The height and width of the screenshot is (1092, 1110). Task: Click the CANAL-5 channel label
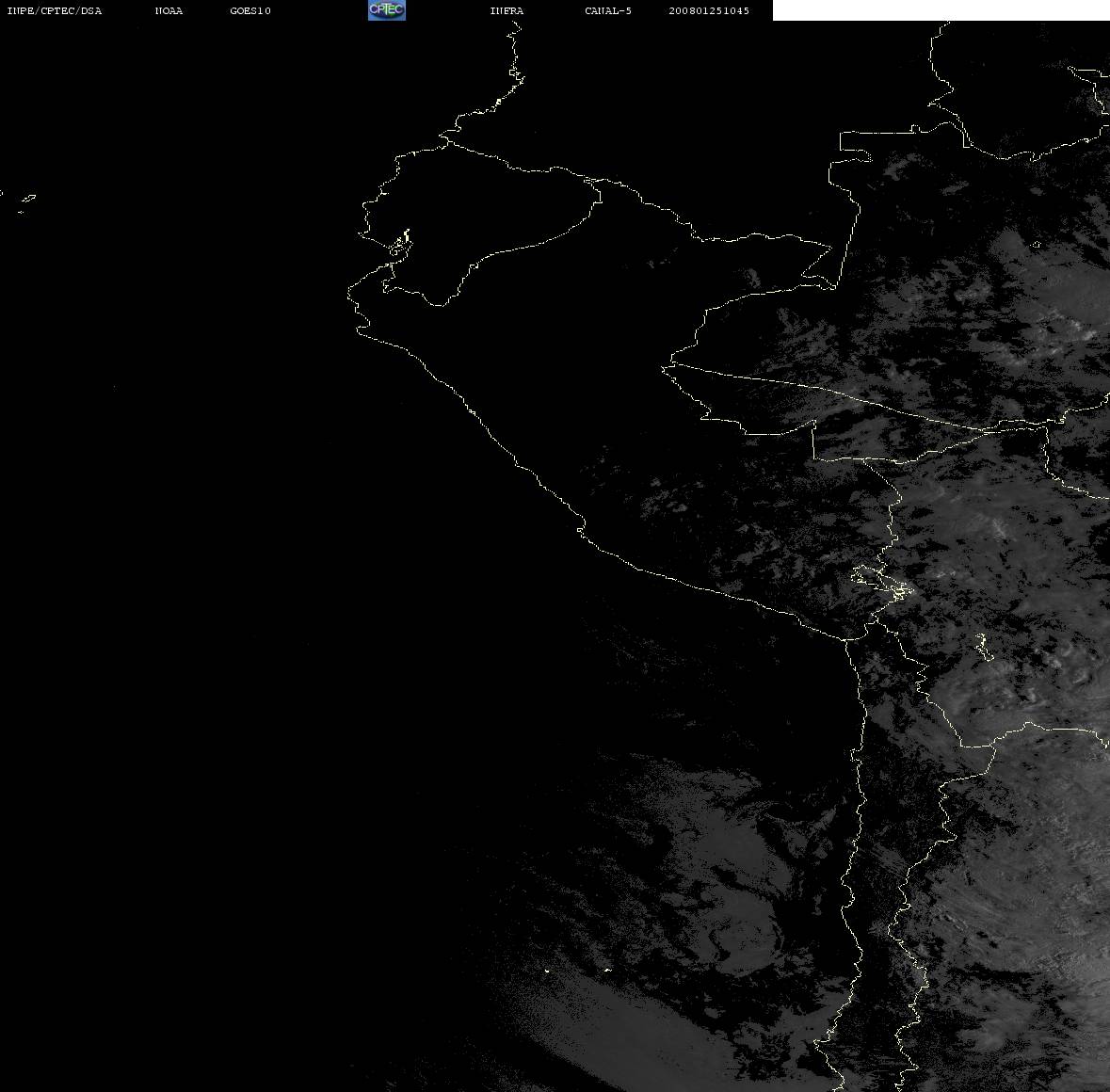pos(608,10)
